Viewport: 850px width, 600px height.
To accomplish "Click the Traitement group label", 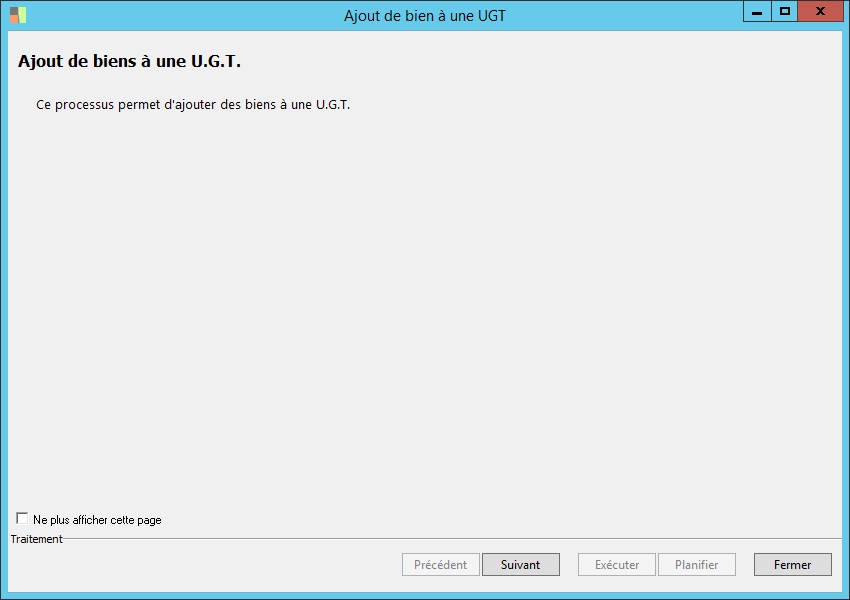I will (x=36, y=539).
